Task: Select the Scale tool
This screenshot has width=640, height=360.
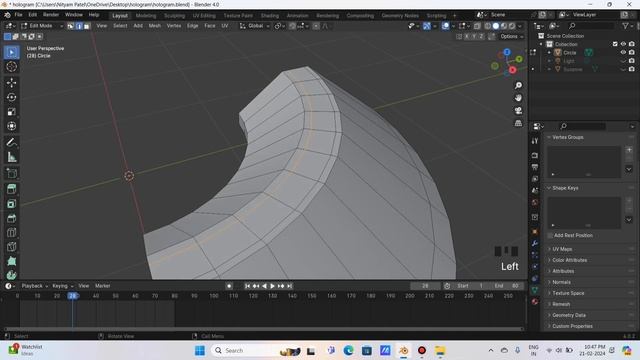Action: [11, 111]
